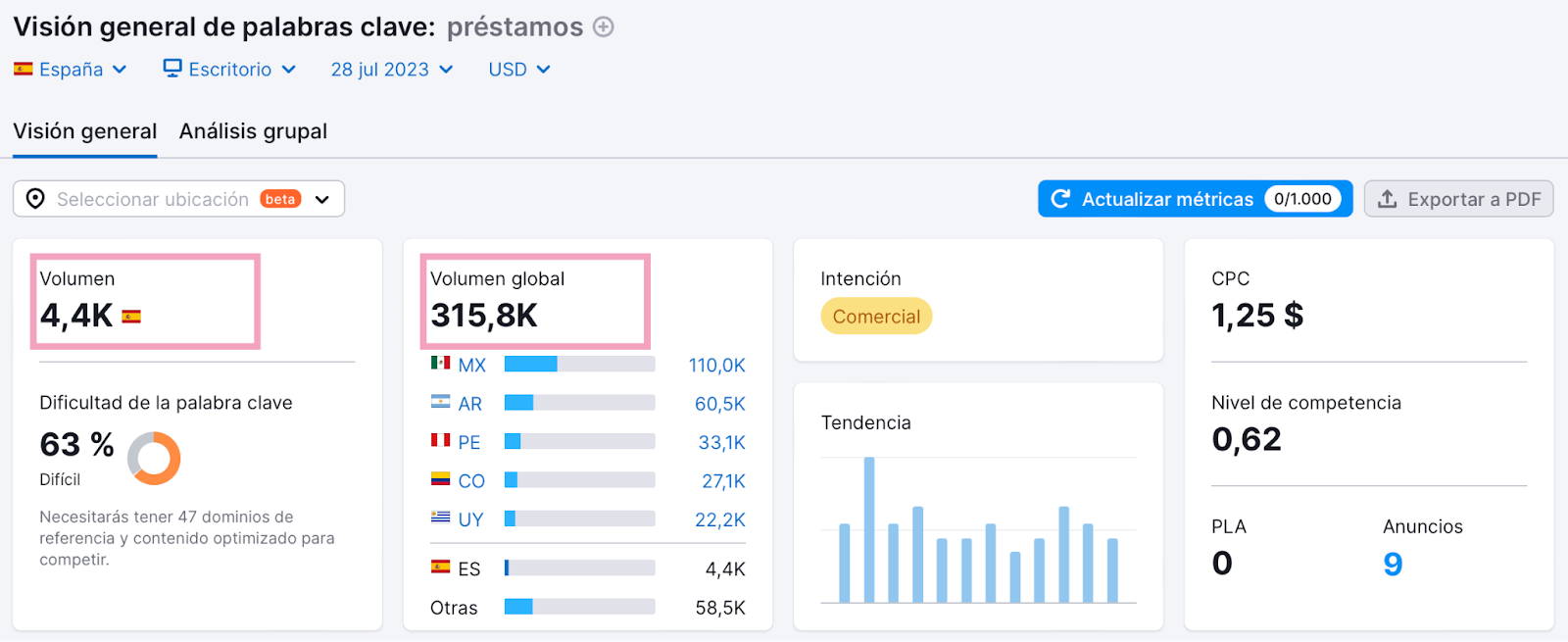Click the Spain flag in the ES row
The height and width of the screenshot is (642, 1568).
pos(441,567)
